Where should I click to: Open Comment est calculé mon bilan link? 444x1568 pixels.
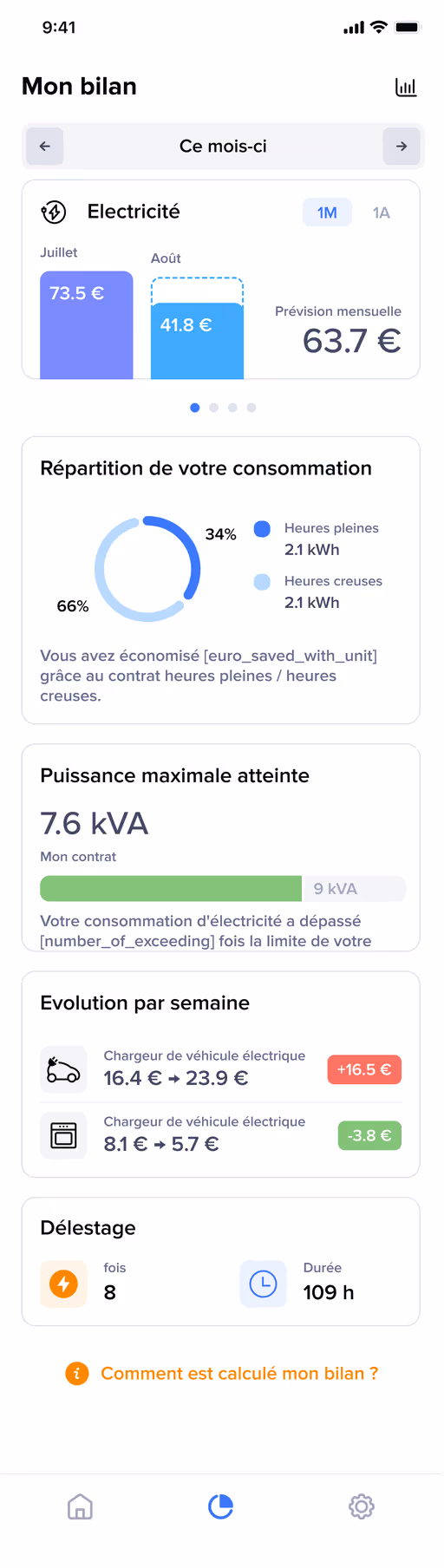(239, 1374)
